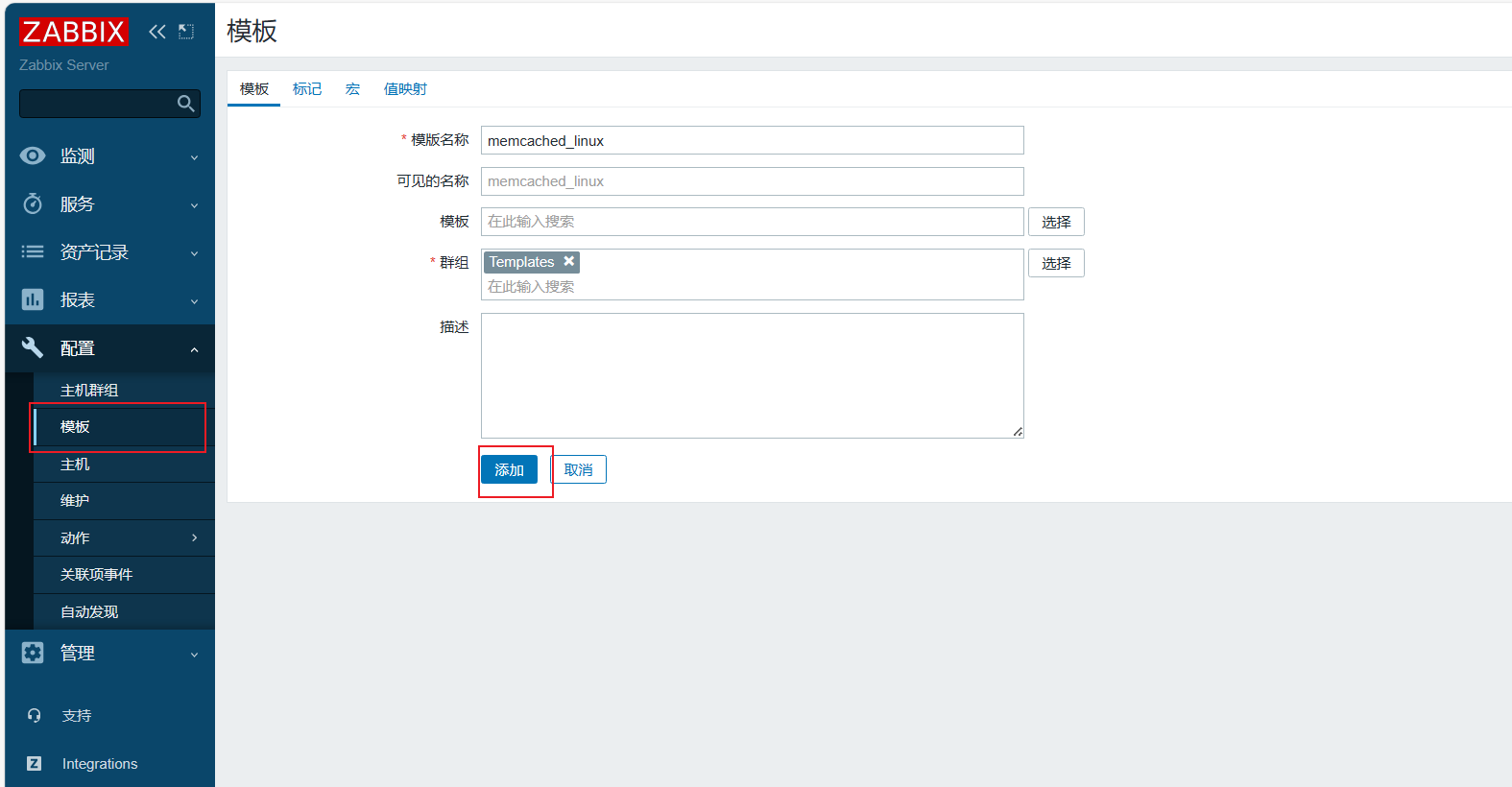Screen dimensions: 1512x787
Task: Remove the Templates group tag
Action: point(569,261)
